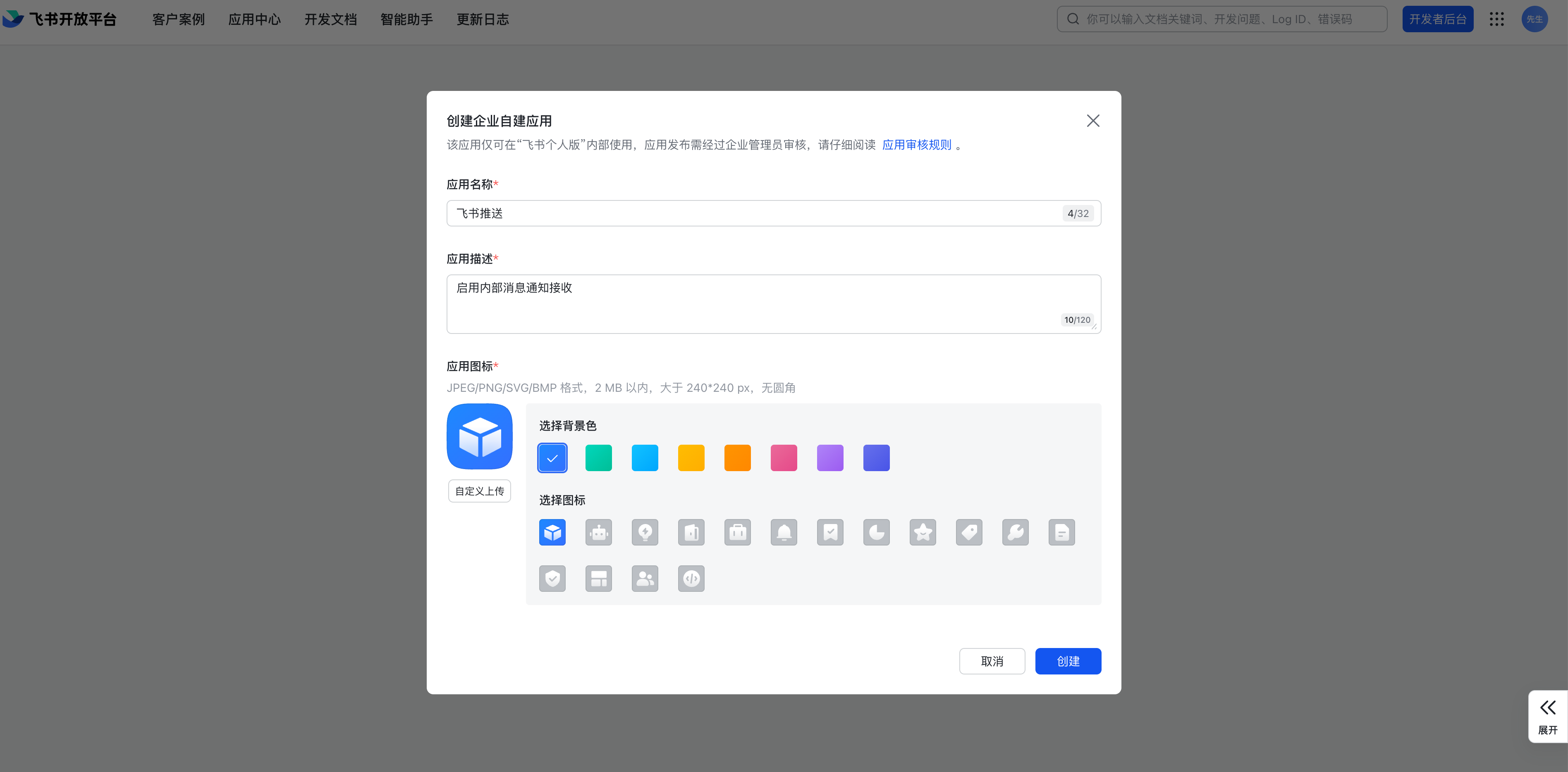Focus the 应用描述 text area
This screenshot has height=772, width=1568.
click(x=774, y=304)
